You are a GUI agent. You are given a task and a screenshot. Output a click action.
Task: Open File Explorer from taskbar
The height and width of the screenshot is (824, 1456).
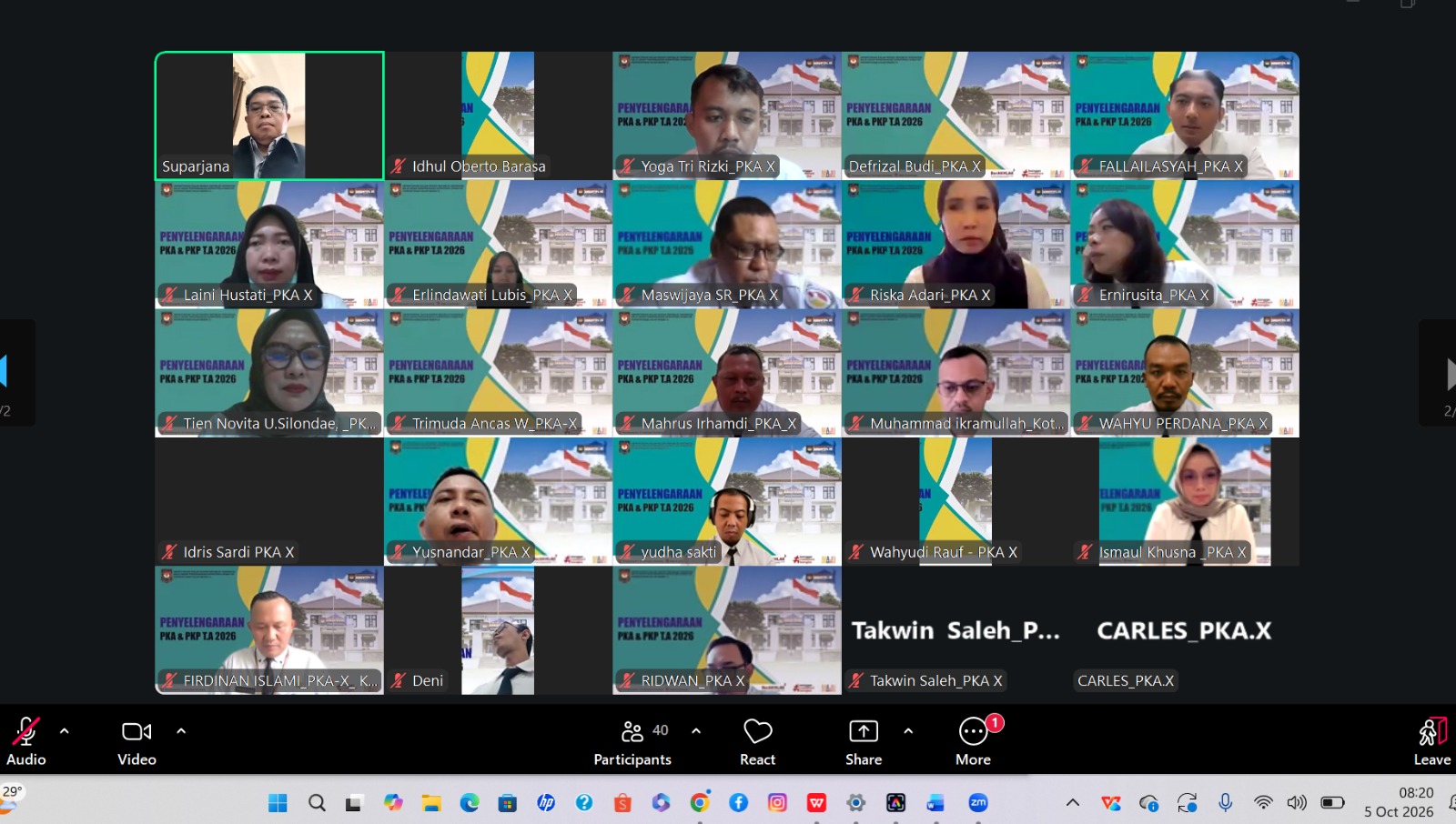point(431,802)
